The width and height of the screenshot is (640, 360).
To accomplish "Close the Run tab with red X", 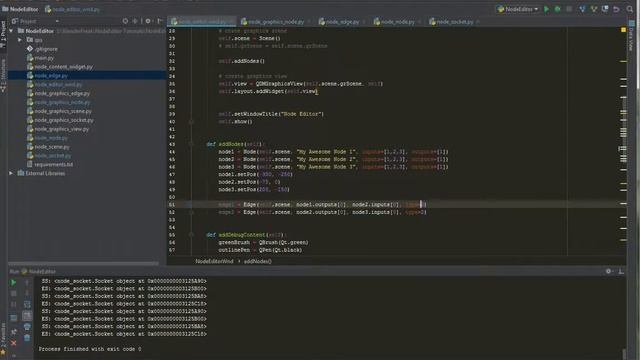I will (x=13, y=343).
